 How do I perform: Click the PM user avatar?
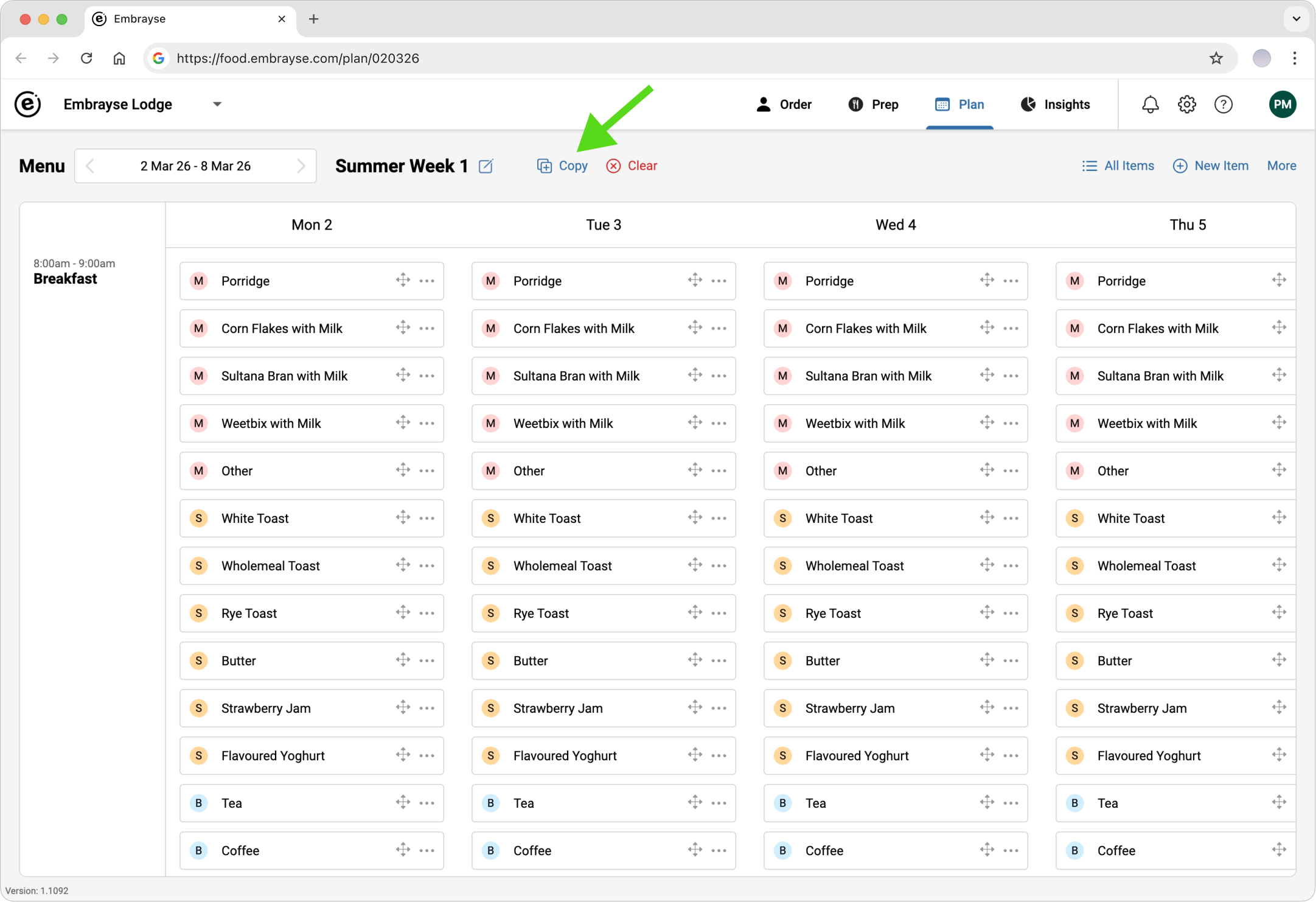coord(1282,105)
